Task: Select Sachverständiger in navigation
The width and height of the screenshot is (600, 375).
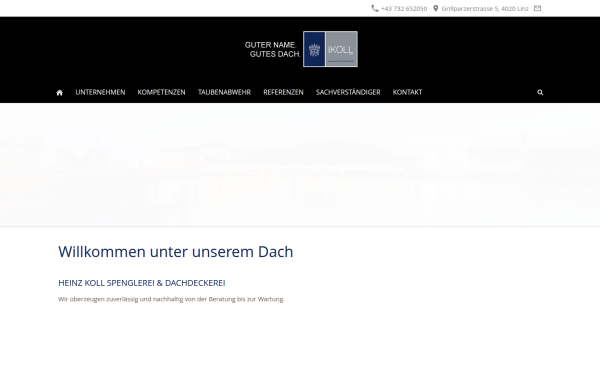Action: 348,92
